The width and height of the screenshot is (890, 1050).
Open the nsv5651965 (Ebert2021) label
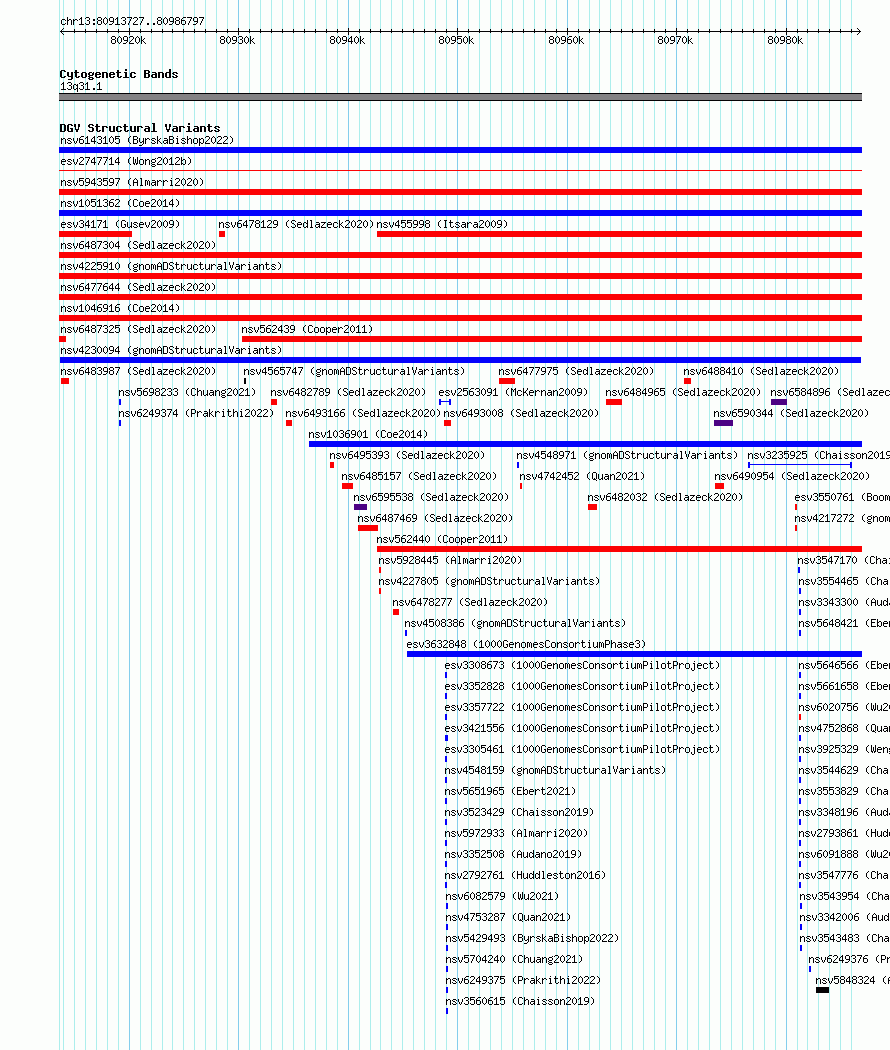510,792
